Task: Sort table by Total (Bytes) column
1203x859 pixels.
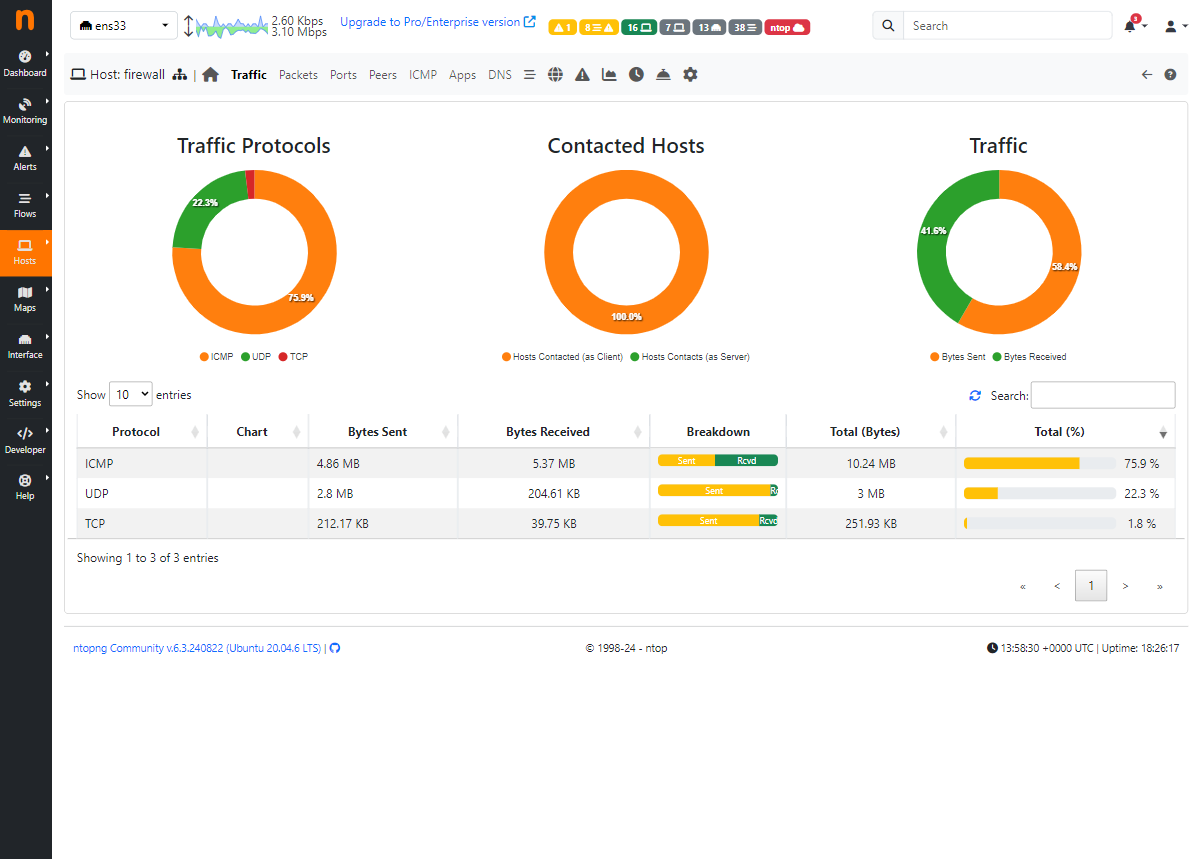Action: (871, 432)
